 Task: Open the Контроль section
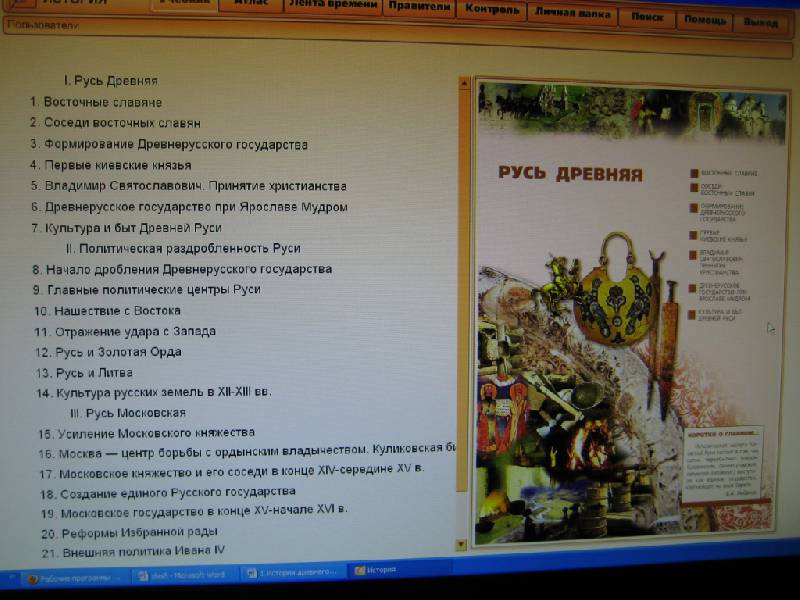tap(491, 11)
